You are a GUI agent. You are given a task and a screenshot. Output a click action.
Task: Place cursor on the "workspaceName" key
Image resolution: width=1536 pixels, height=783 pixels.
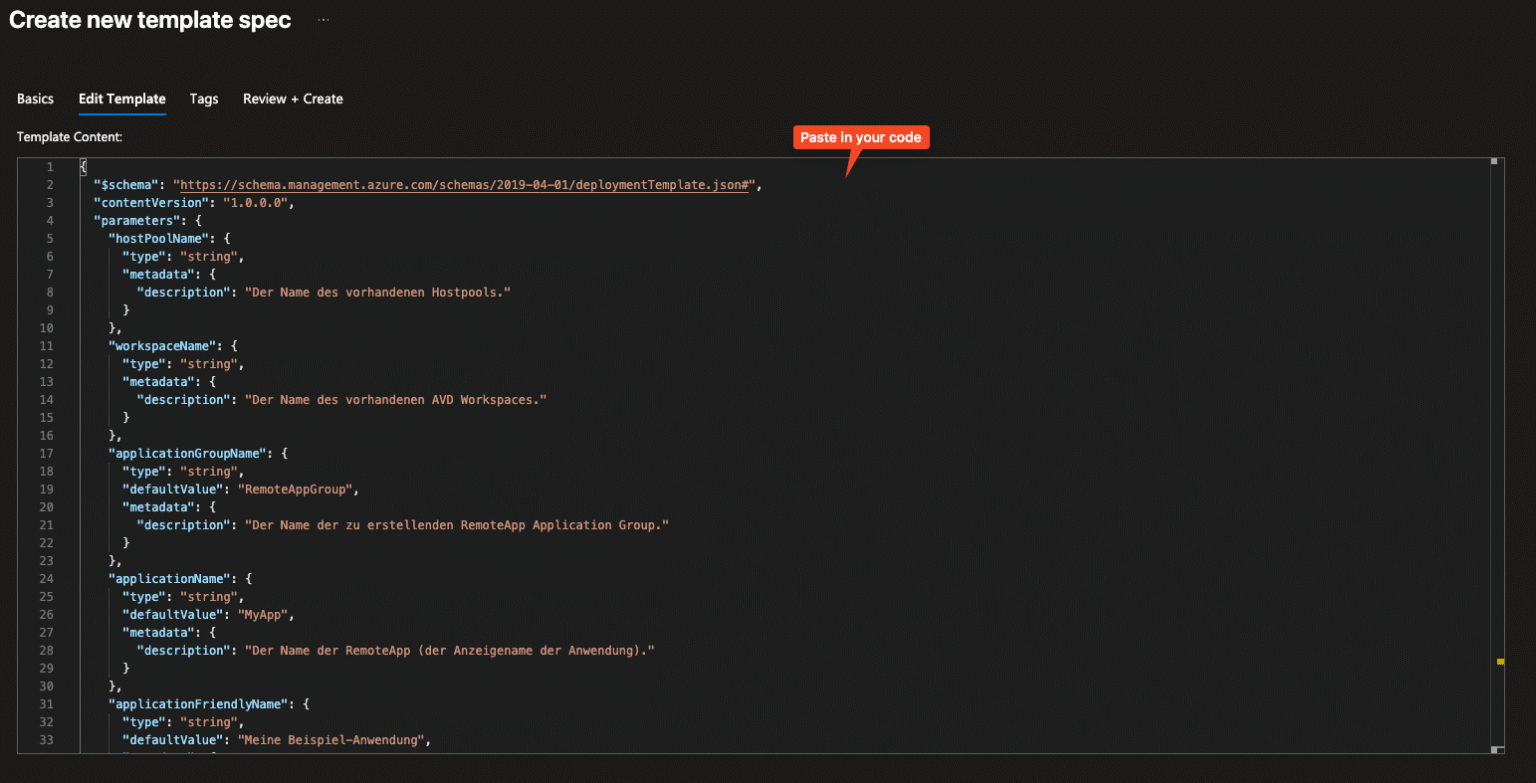[162, 346]
